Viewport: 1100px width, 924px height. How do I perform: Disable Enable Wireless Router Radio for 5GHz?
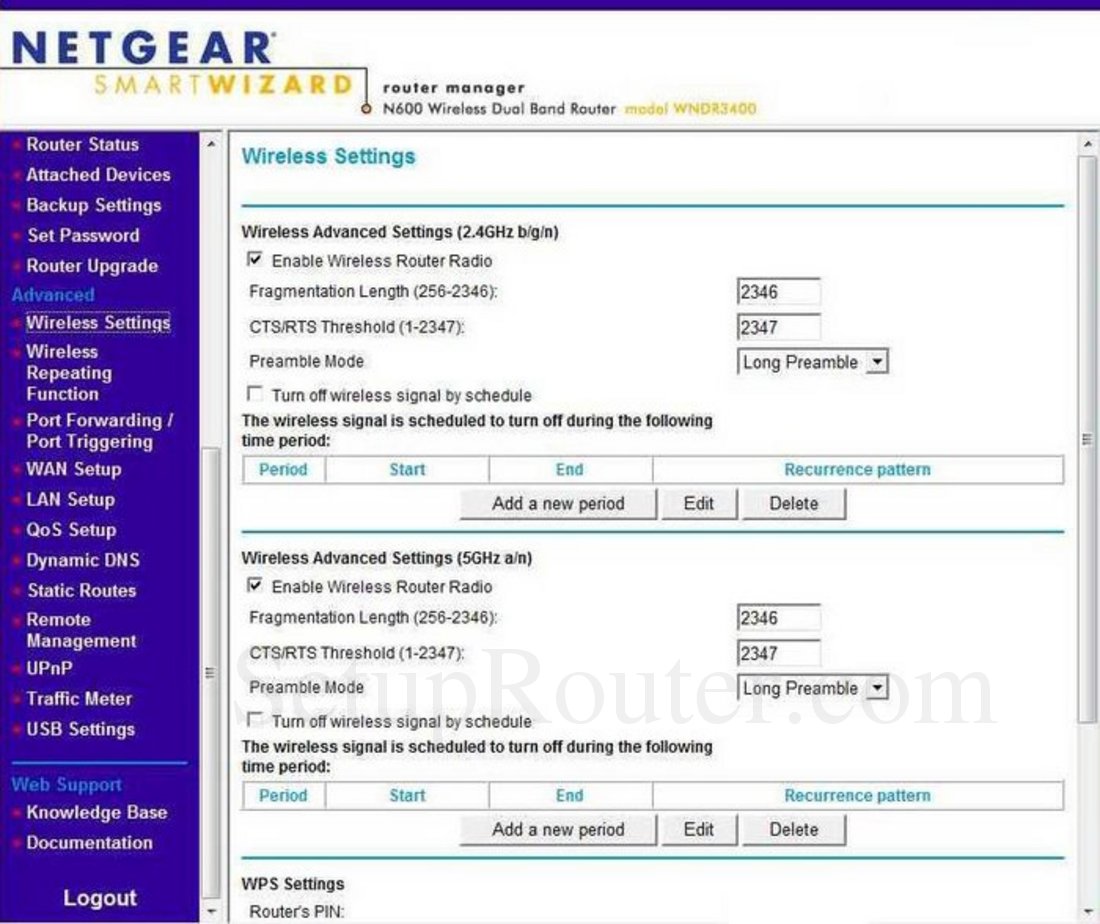(254, 587)
